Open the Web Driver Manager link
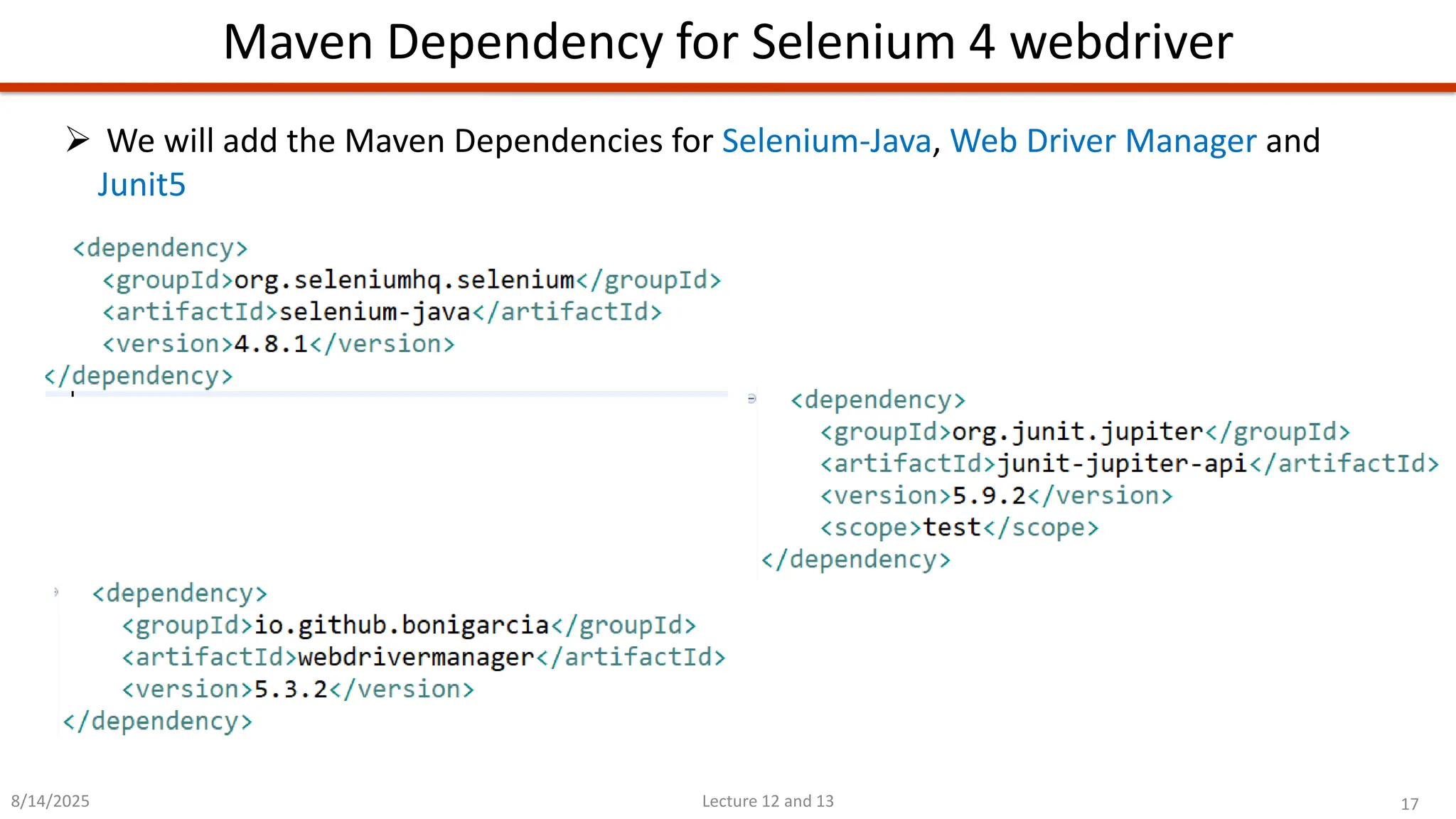The width and height of the screenshot is (1456, 819). tap(1103, 141)
